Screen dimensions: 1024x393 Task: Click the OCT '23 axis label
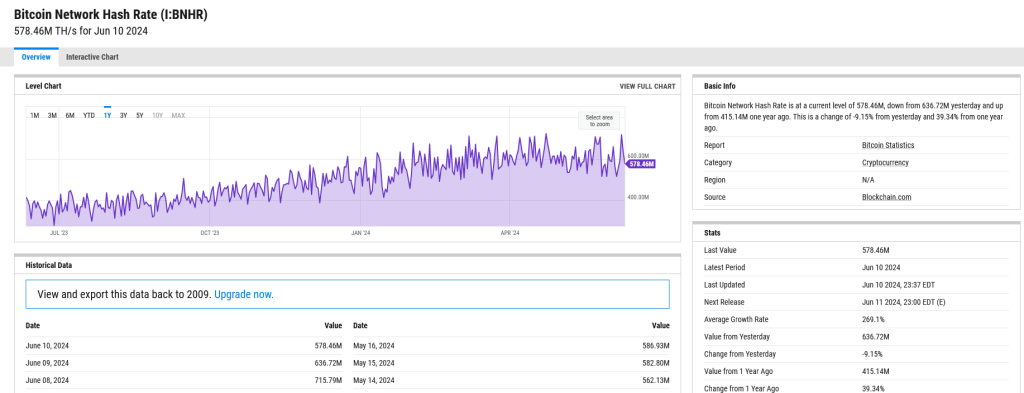tap(210, 232)
